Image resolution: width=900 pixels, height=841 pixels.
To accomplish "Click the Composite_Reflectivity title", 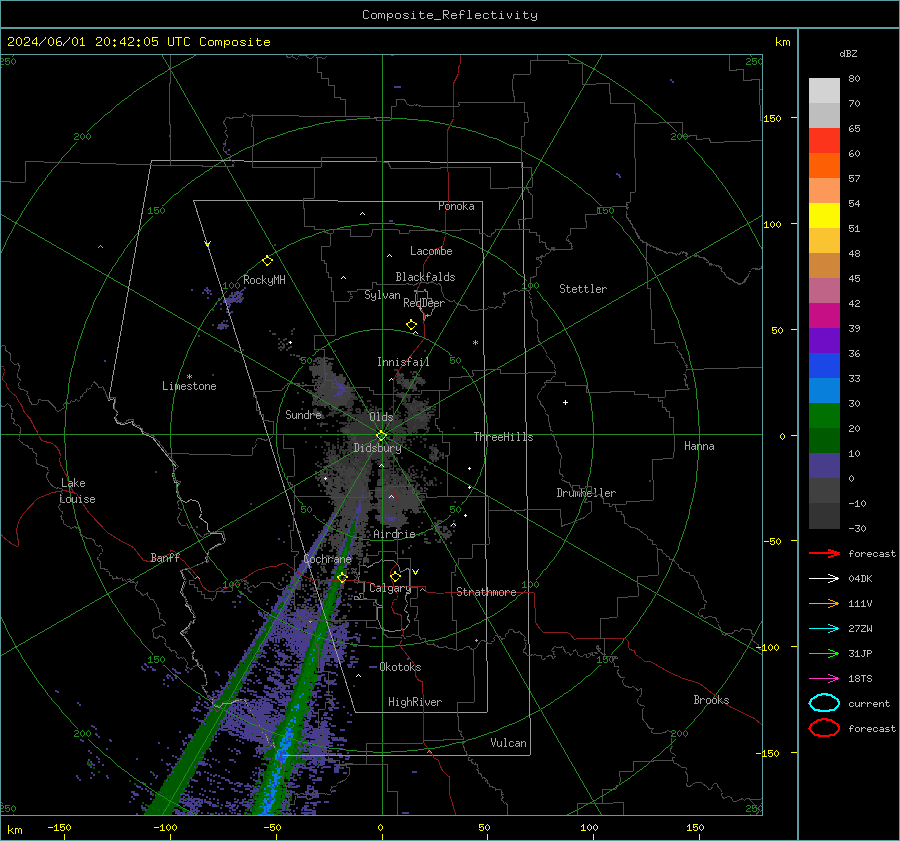I will pyautogui.click(x=449, y=15).
